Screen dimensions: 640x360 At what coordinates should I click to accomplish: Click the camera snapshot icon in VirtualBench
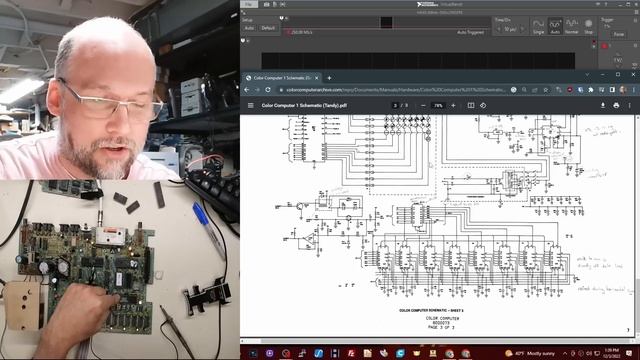(x=267, y=4)
